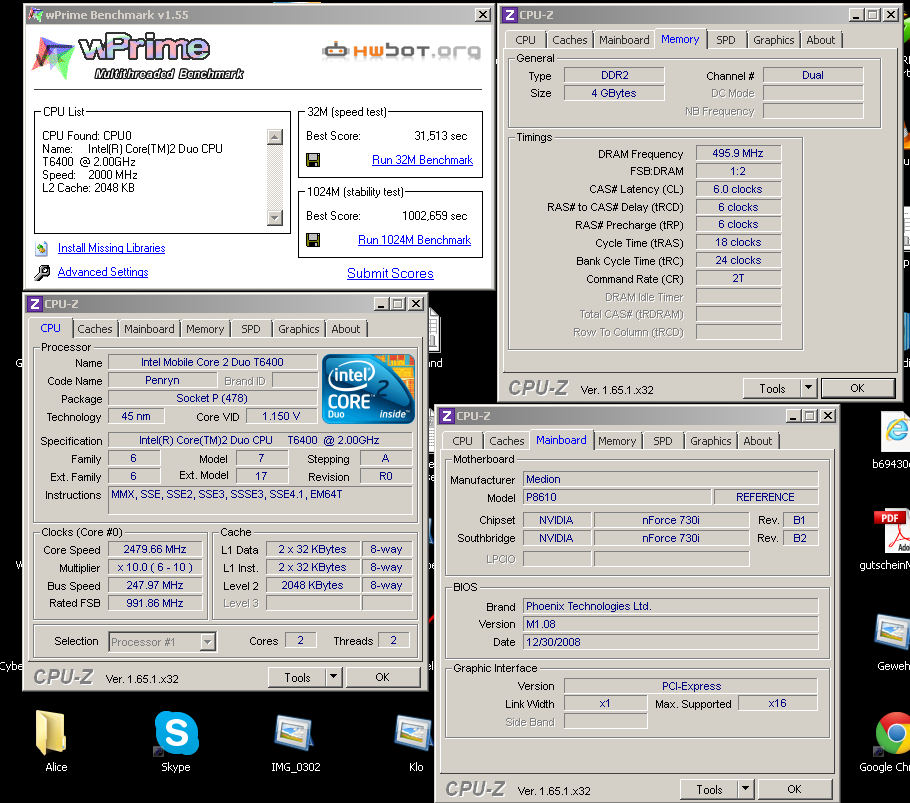Screen dimensions: 910x803
Task: Select the CPU tab in Mainboard window
Action: (462, 441)
